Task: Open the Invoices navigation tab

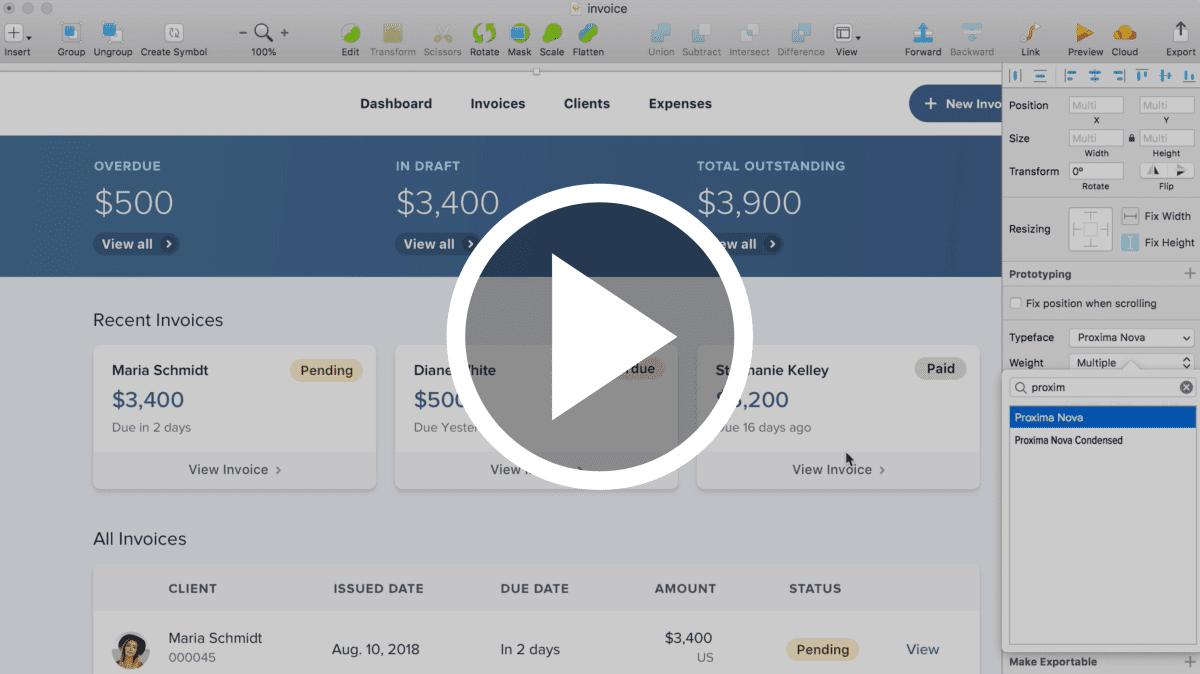Action: coord(497,104)
